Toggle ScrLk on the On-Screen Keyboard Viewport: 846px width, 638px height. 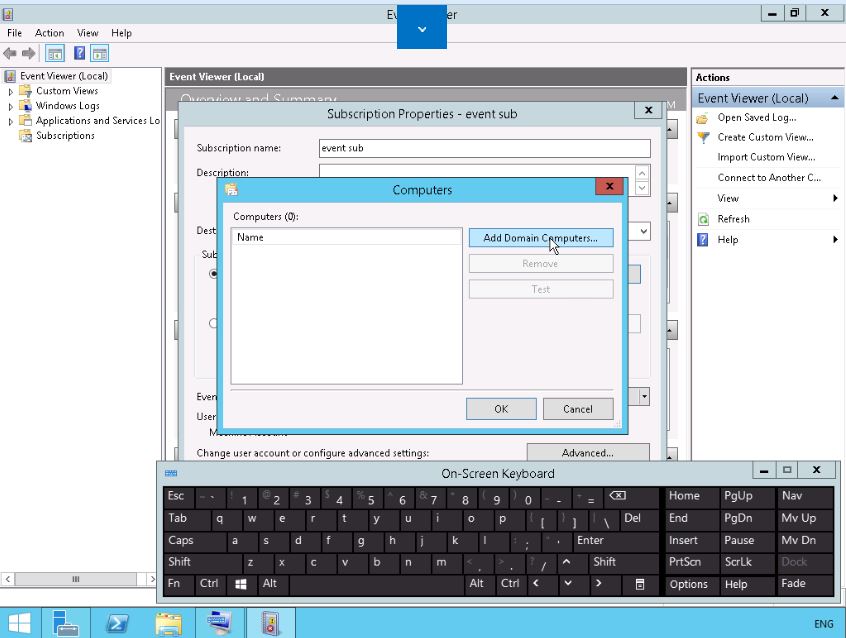pos(738,562)
